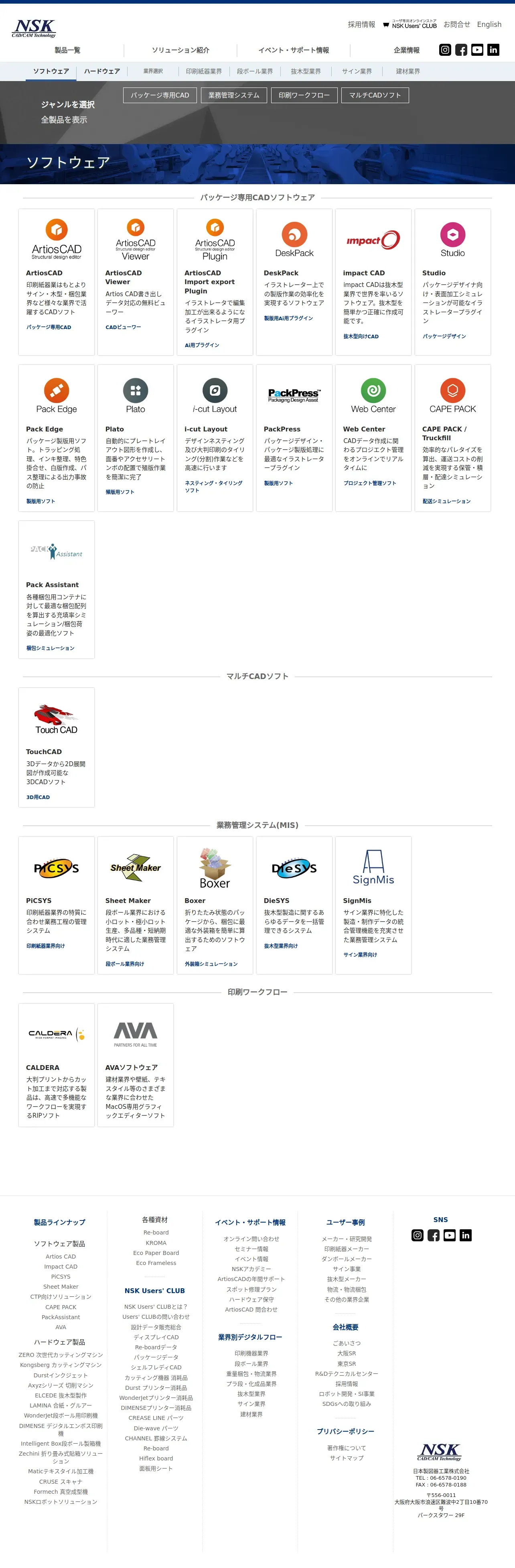Click 全製品を表示 to show all products

(x=64, y=120)
